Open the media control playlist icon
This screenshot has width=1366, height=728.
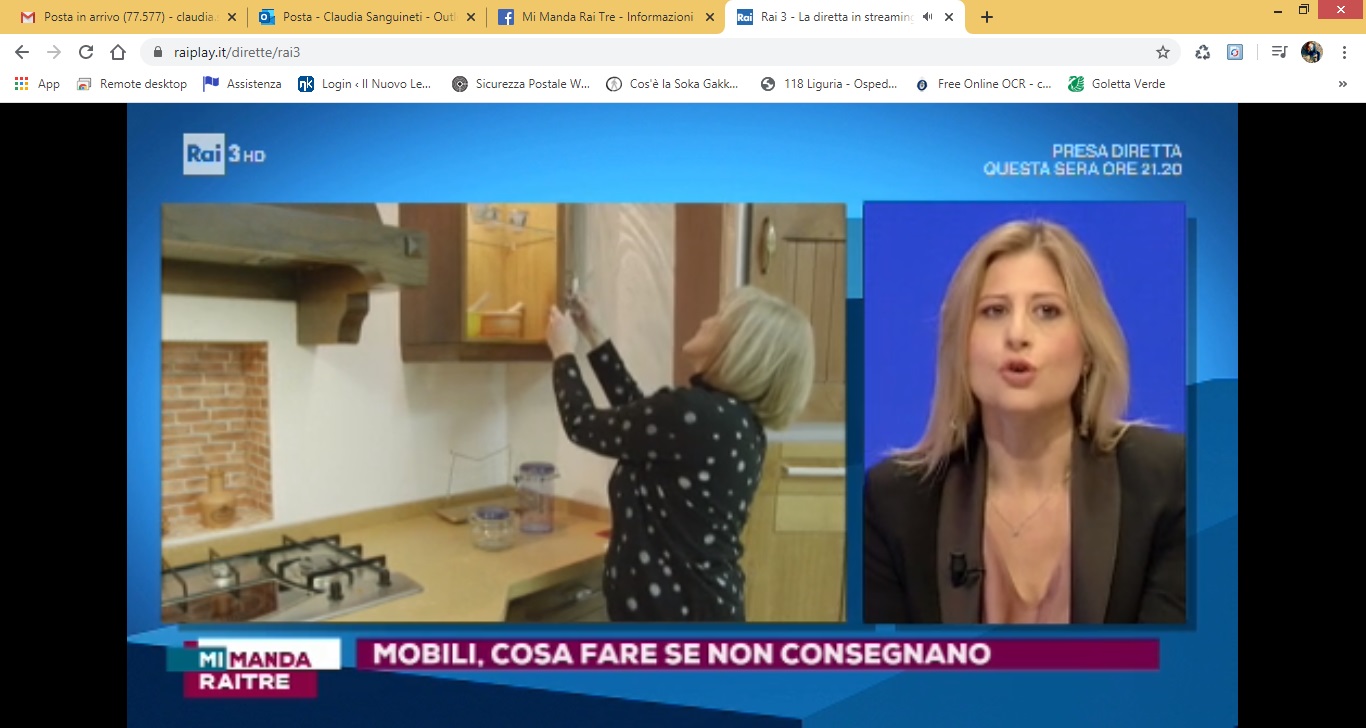[x=1279, y=52]
